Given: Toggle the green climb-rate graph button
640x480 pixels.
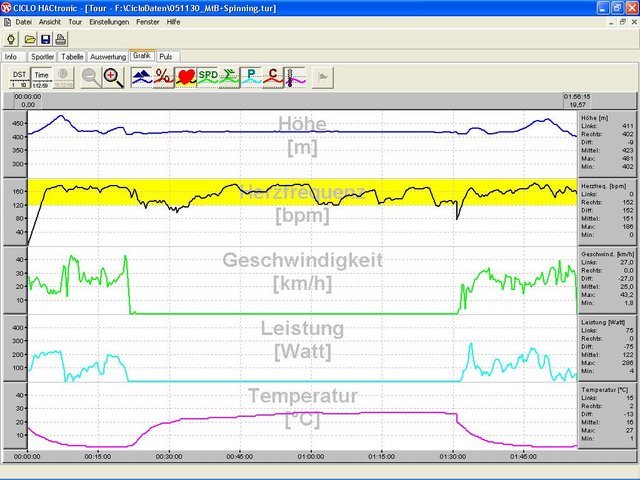Looking at the screenshot, I should click(229, 78).
